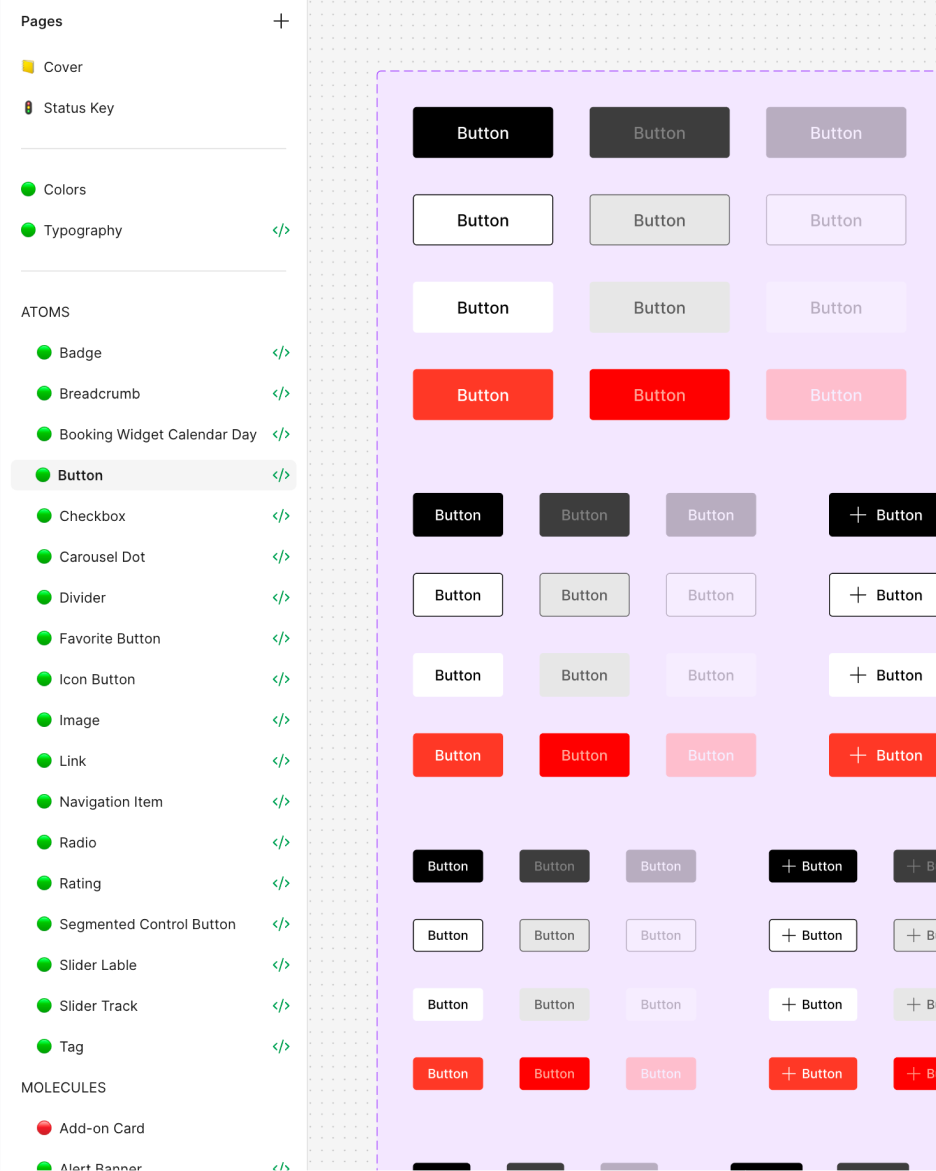Click the code icon beside Image
This screenshot has width=936, height=1171.
[281, 720]
